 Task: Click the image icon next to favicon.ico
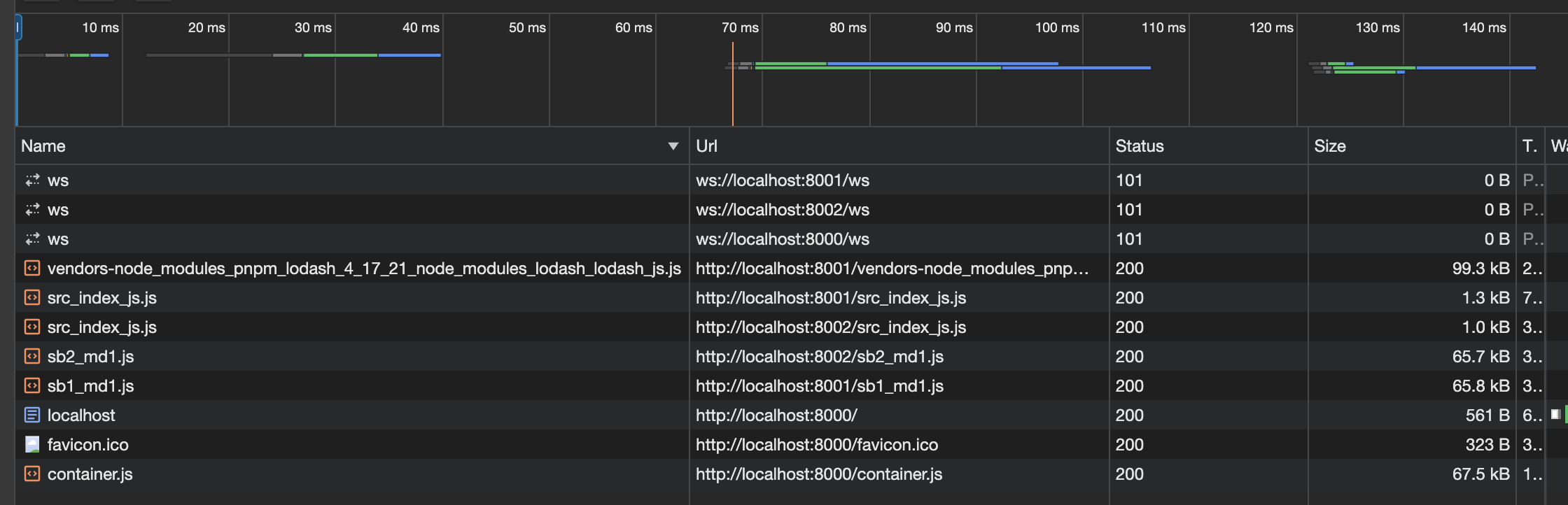click(x=32, y=445)
